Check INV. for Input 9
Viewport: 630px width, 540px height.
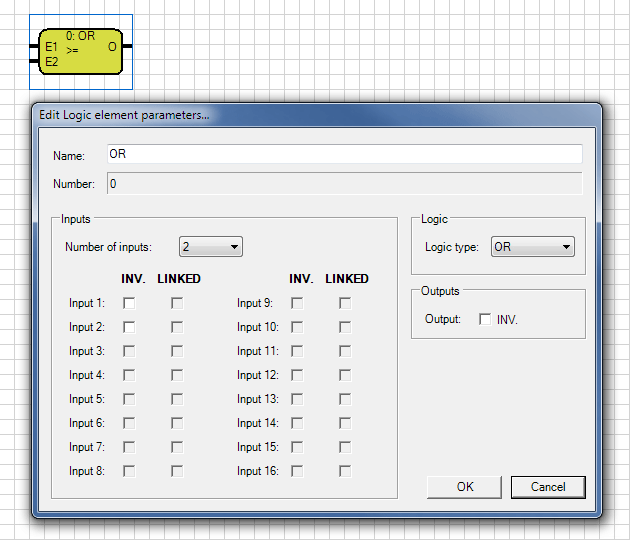pyautogui.click(x=297, y=303)
